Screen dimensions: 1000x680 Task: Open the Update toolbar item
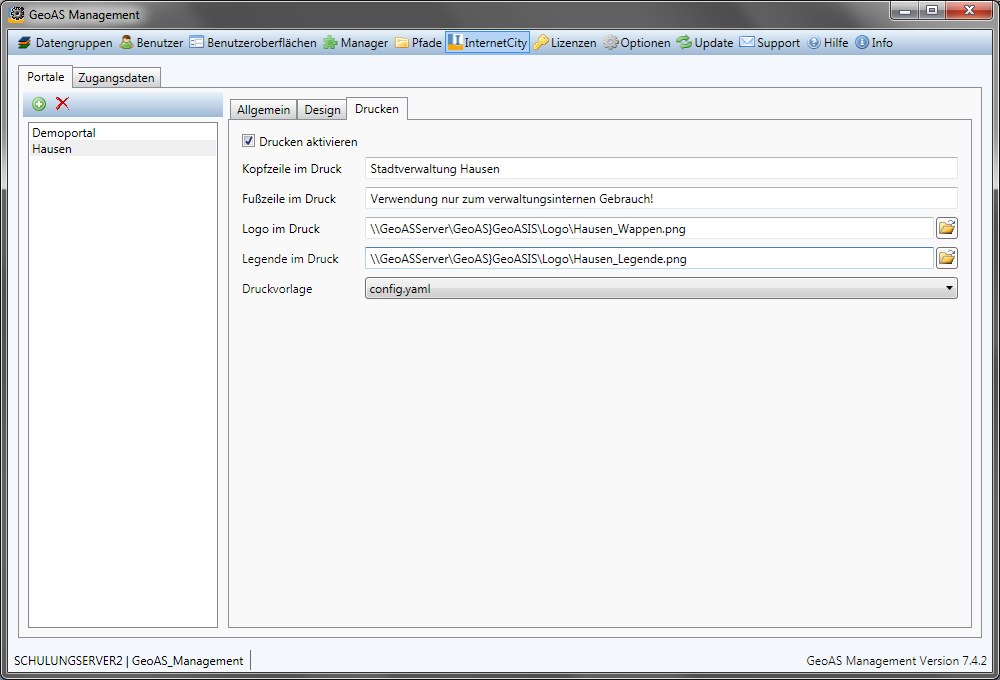pos(705,43)
